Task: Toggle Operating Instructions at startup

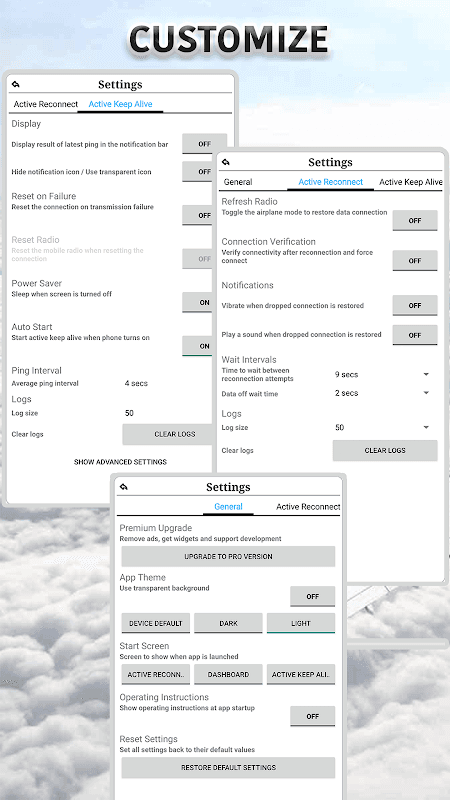Action: coord(313,716)
